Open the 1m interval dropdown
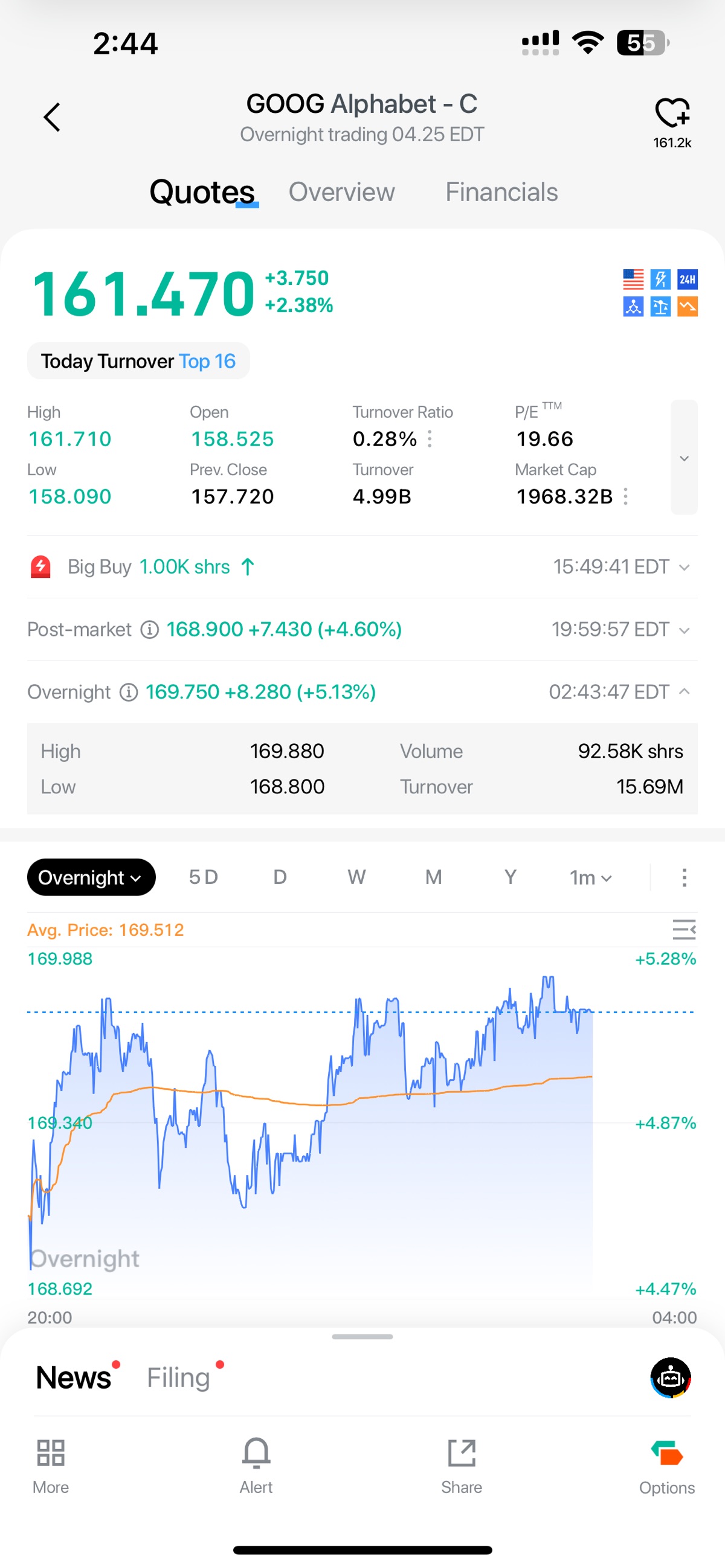Screen dimensions: 725x1568 (x=590, y=877)
